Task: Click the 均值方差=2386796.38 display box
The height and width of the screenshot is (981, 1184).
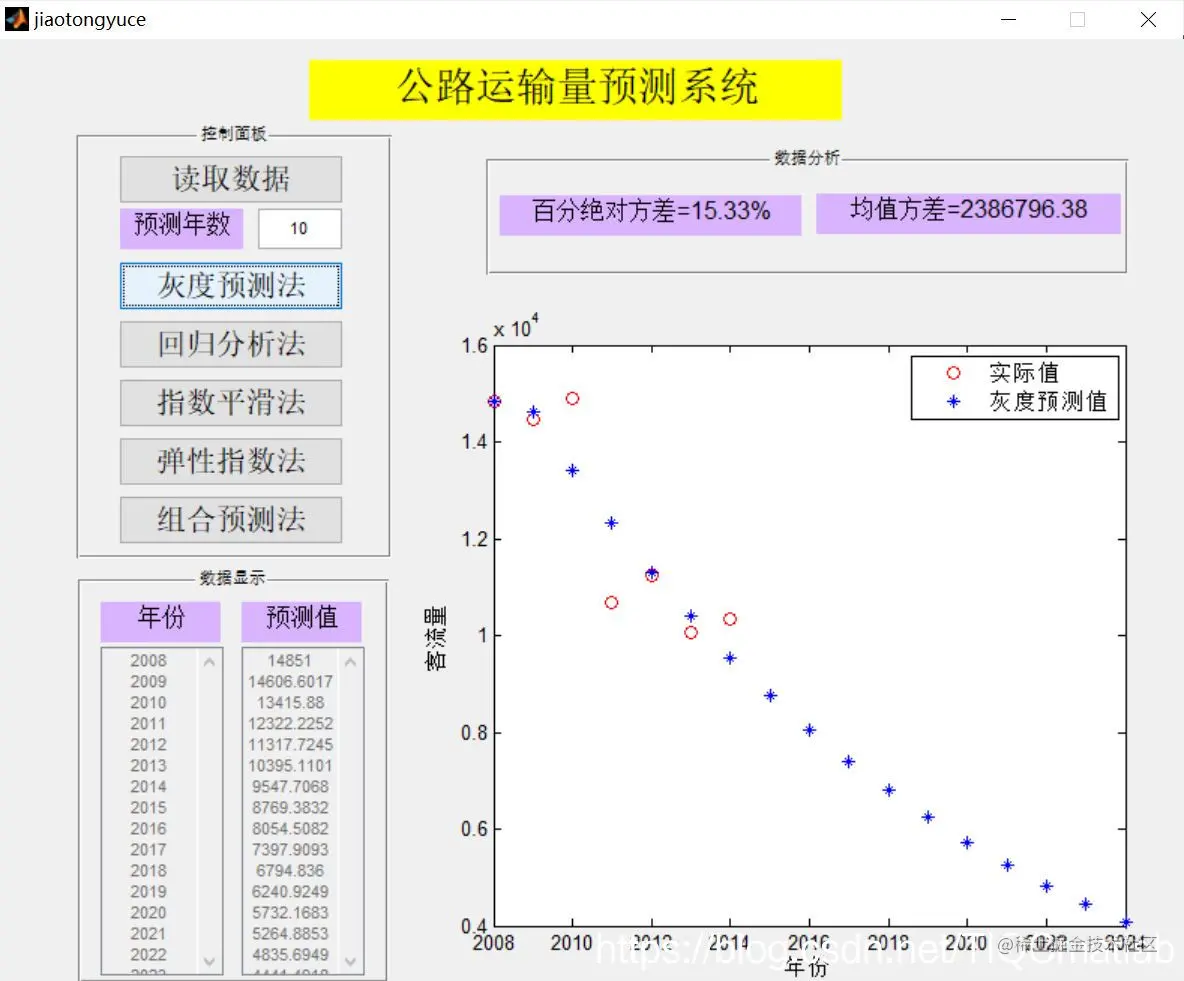Action: coord(967,215)
